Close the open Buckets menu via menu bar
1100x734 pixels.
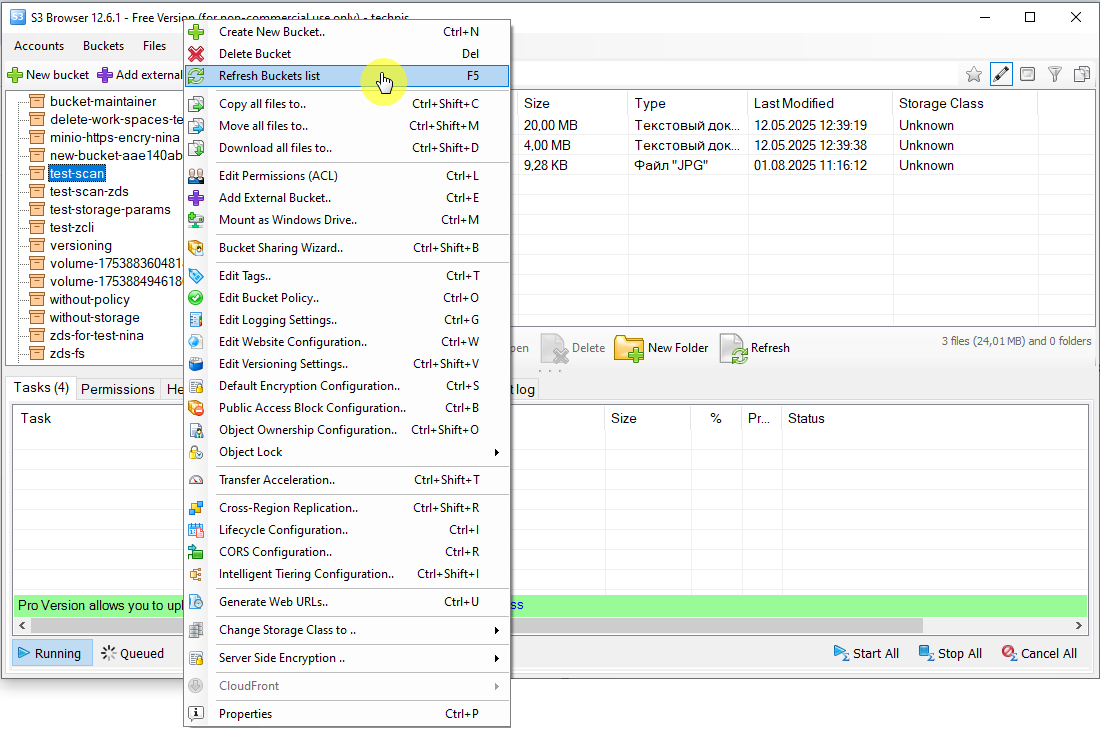pos(103,46)
